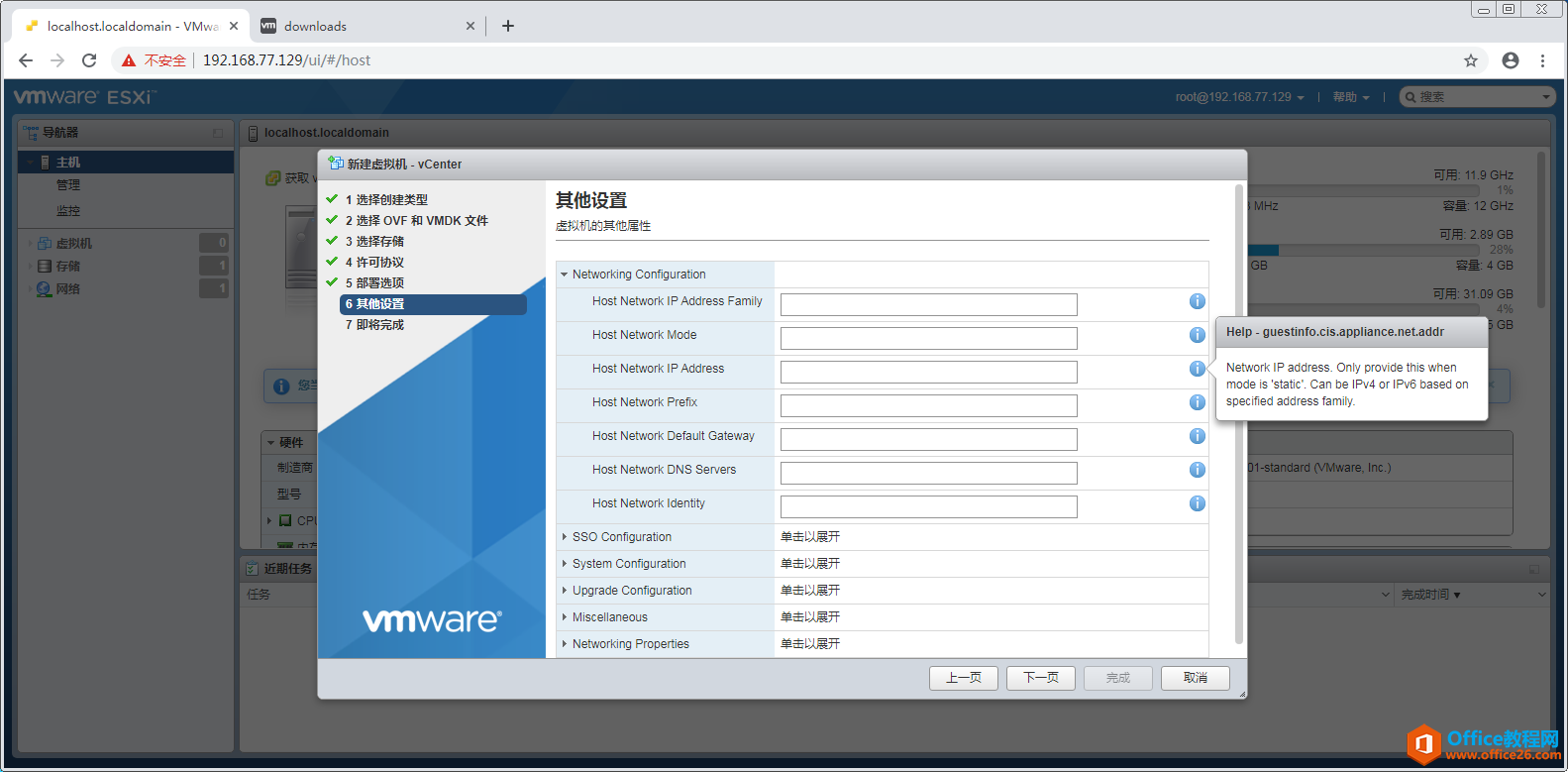
Task: Expand the Miscellaneous section
Action: (564, 617)
